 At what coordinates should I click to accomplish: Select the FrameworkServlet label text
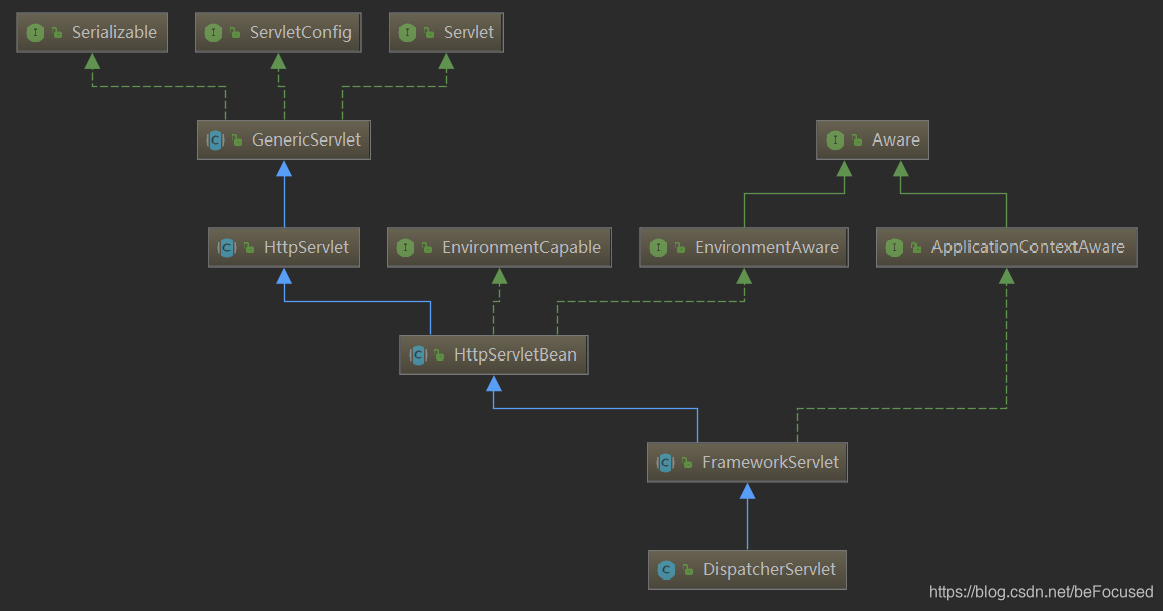click(771, 463)
